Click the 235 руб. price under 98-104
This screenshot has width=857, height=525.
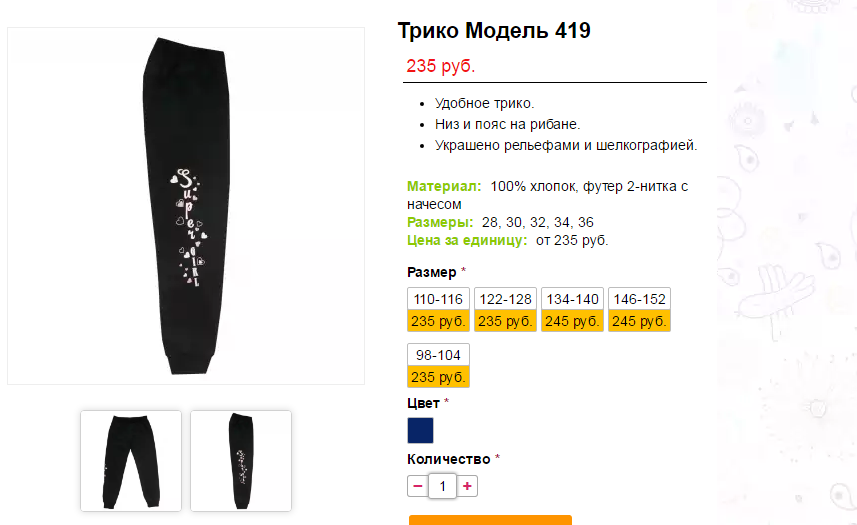coord(438,377)
